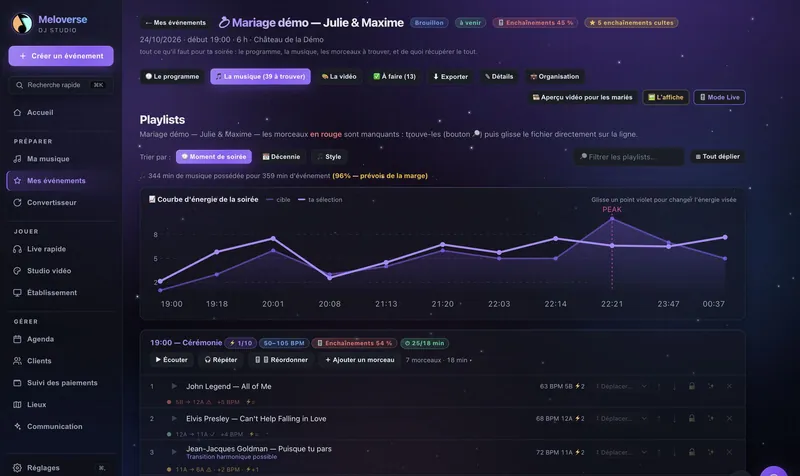Screen dimensions: 800x476
Task: Click Écouter on the Cérémonie playlist
Action: [x=171, y=360]
